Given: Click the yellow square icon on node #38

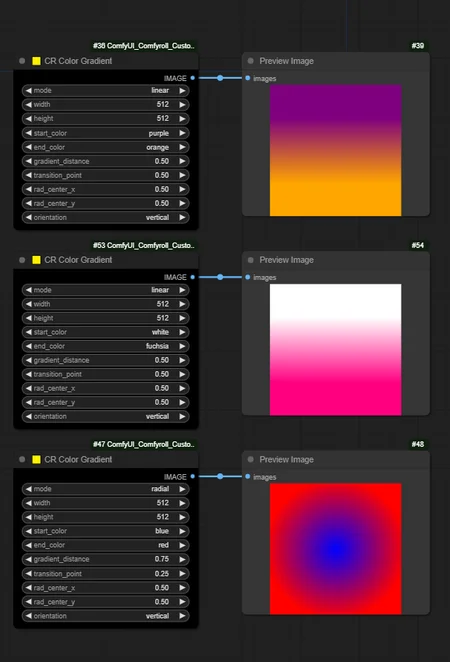Looking at the screenshot, I should point(36,61).
